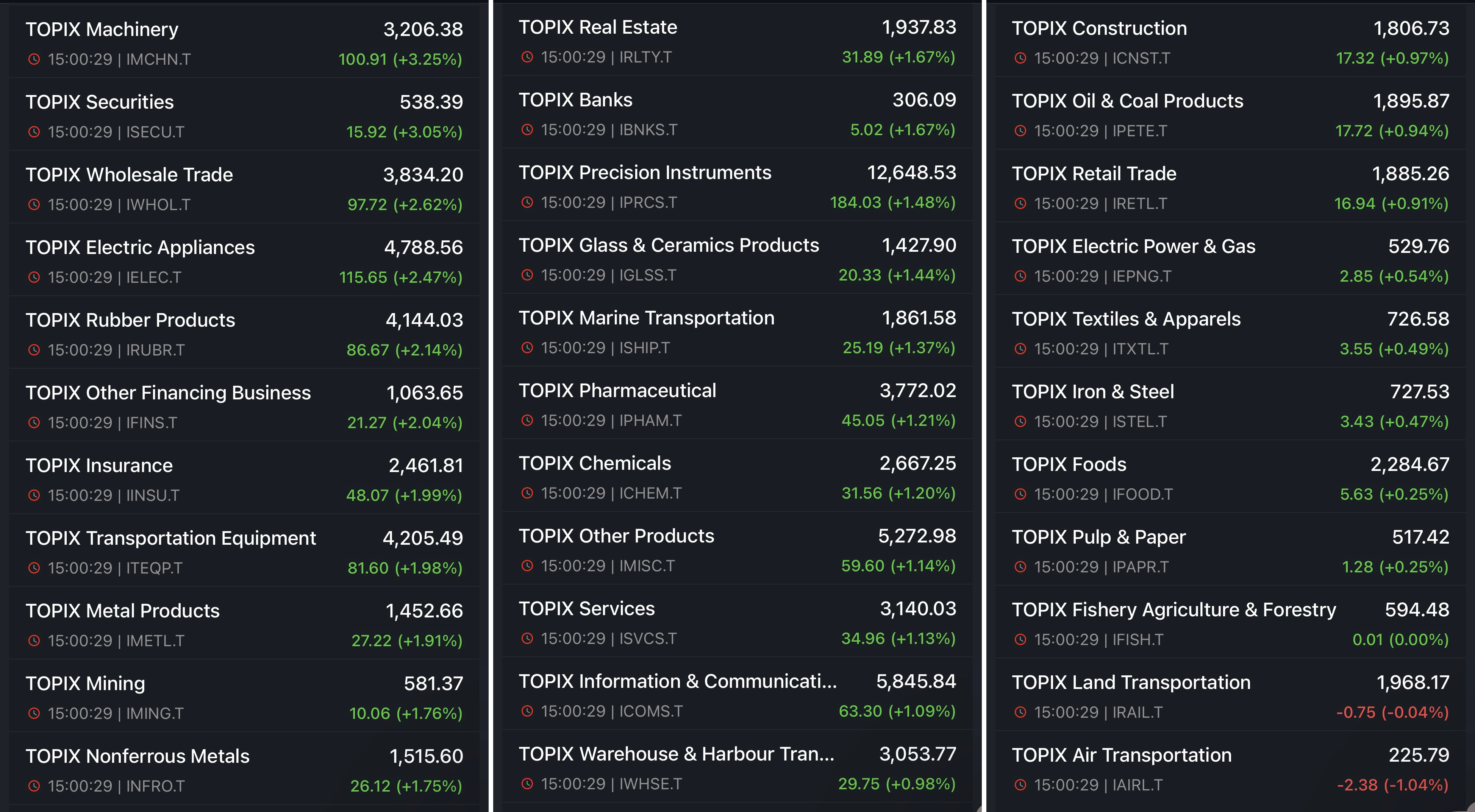Click the clock icon beside IWHOL.T

coord(34,204)
